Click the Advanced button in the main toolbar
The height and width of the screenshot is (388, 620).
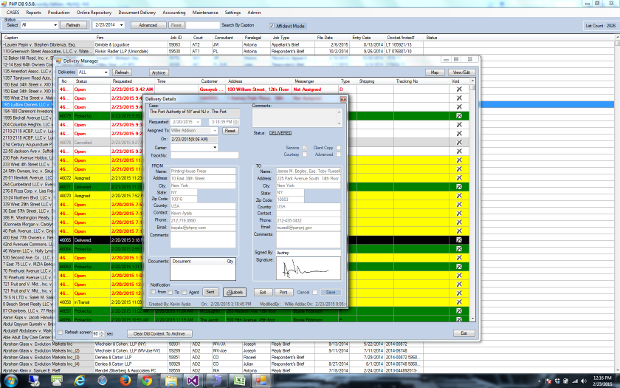click(x=148, y=25)
